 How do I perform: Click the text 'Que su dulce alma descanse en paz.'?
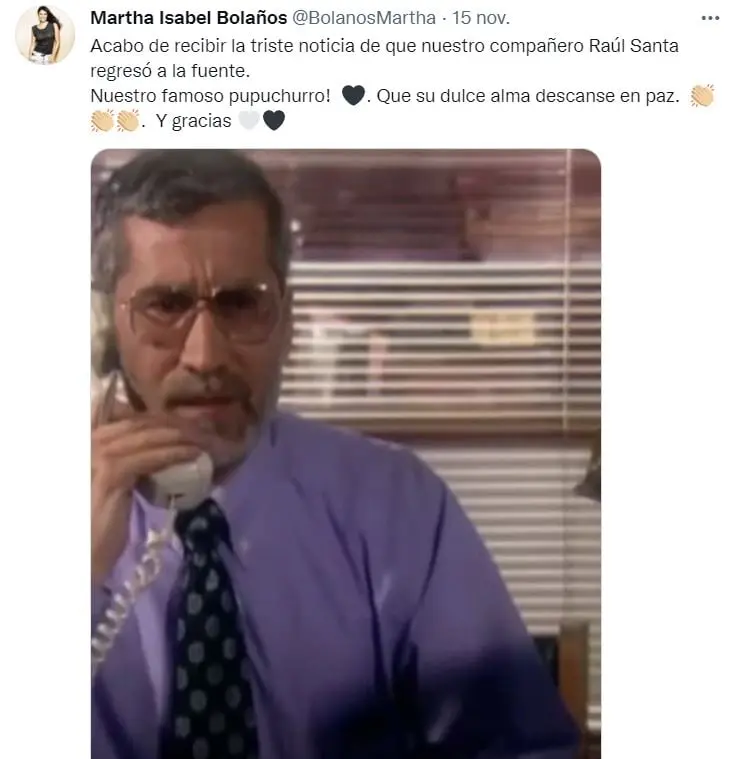(528, 96)
